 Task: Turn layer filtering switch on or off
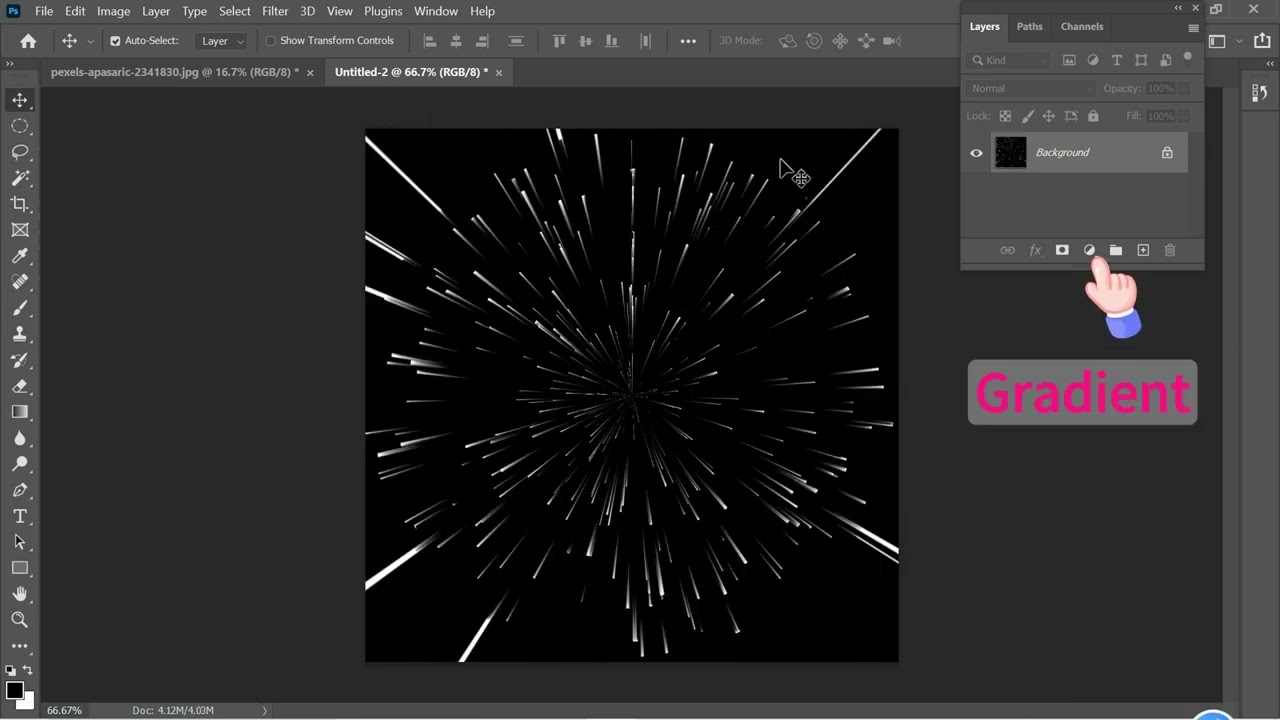coord(1187,58)
